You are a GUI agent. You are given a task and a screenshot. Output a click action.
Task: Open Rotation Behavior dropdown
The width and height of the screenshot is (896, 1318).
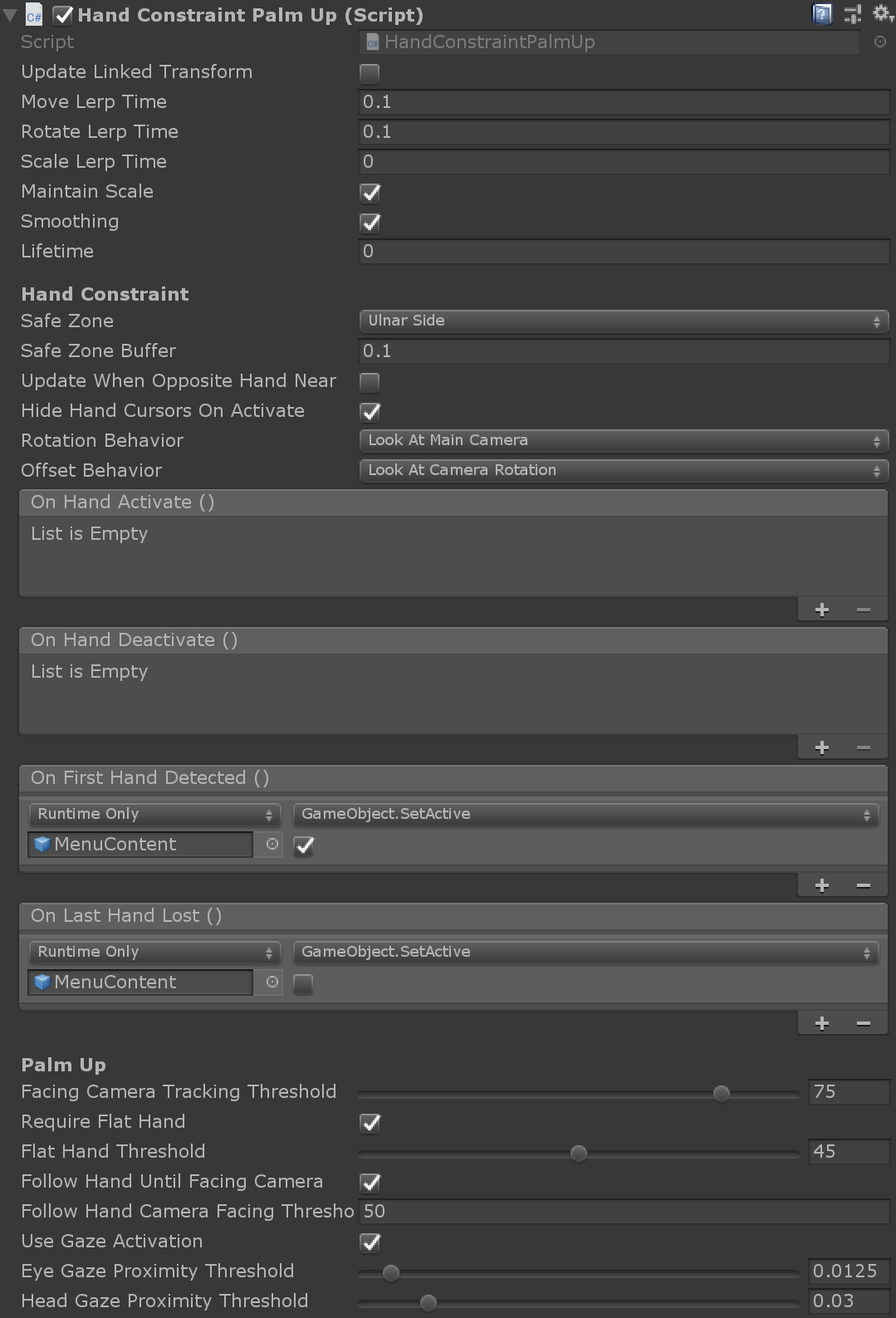click(x=624, y=440)
